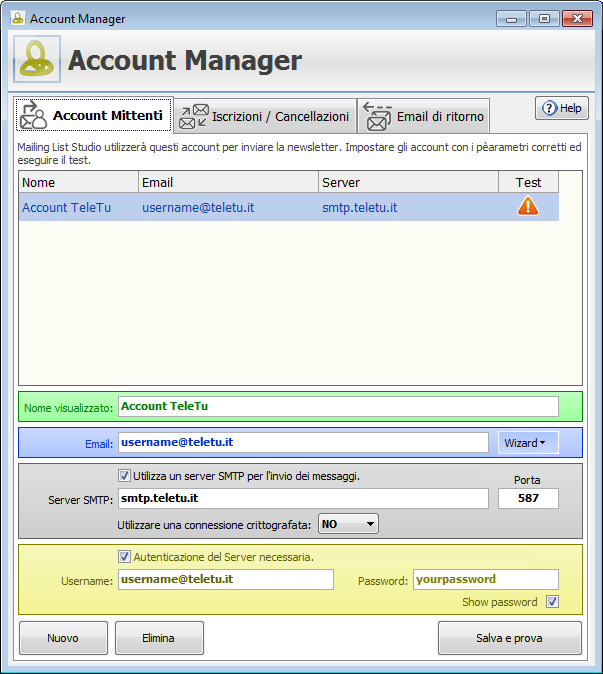Click the warning test icon for Account TeleTu
This screenshot has height=674, width=603.
click(528, 207)
